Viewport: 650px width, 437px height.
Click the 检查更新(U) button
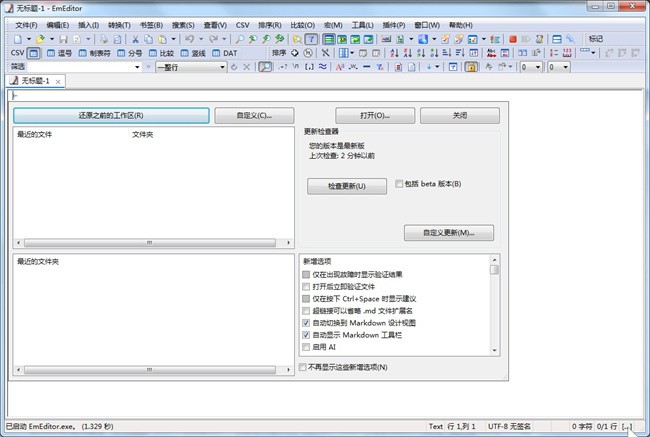346,186
